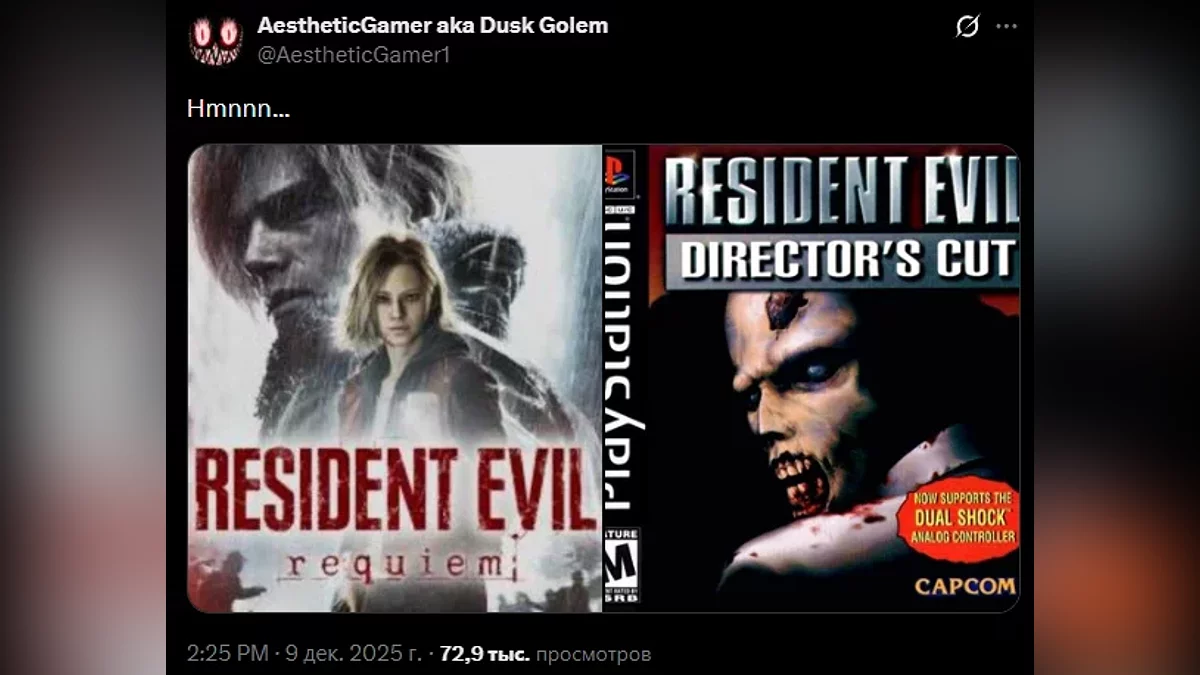Viewport: 1200px width, 675px height.
Task: Click the 2:25 PM timestamp
Action: tap(227, 654)
